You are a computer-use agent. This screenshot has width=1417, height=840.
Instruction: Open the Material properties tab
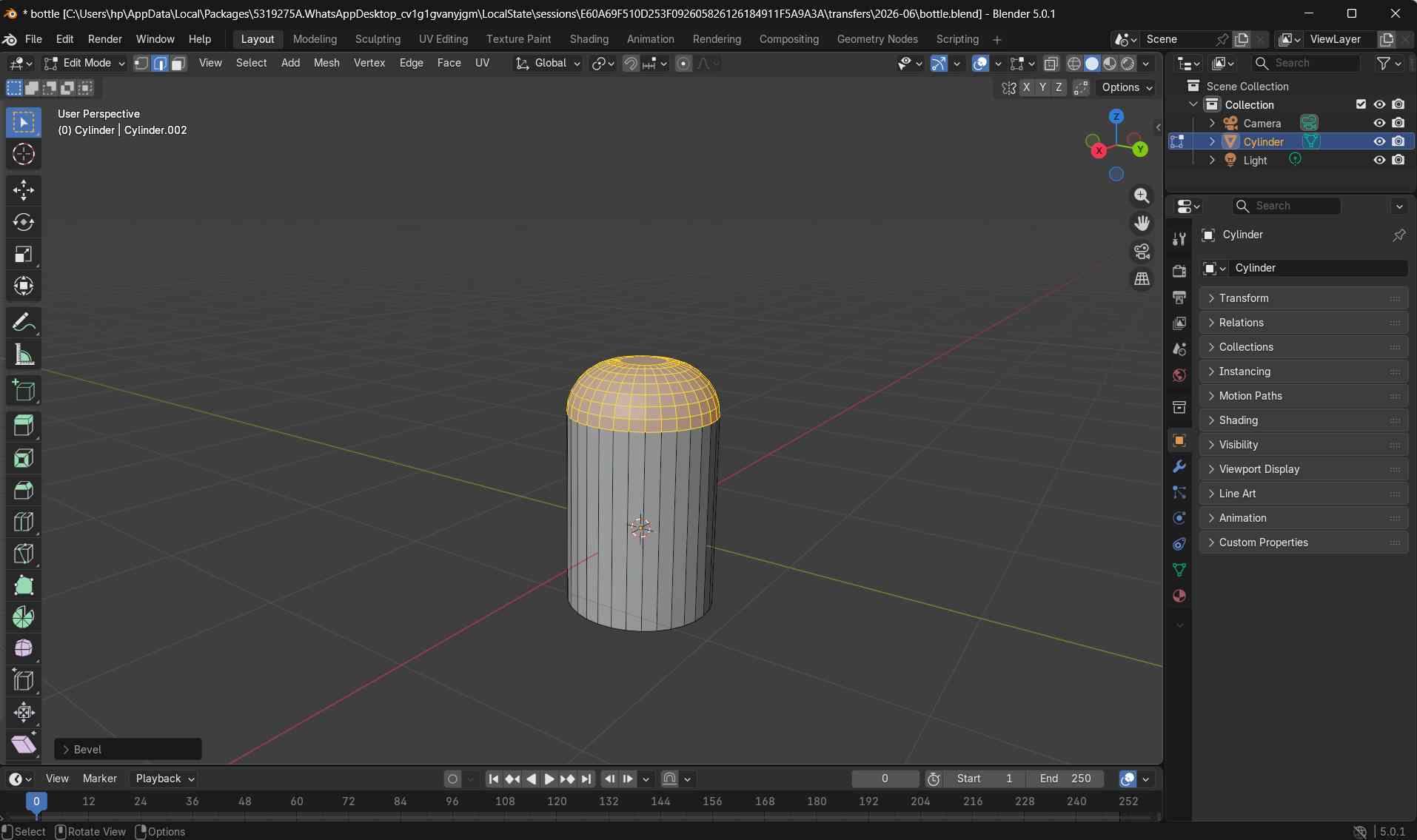[x=1179, y=596]
